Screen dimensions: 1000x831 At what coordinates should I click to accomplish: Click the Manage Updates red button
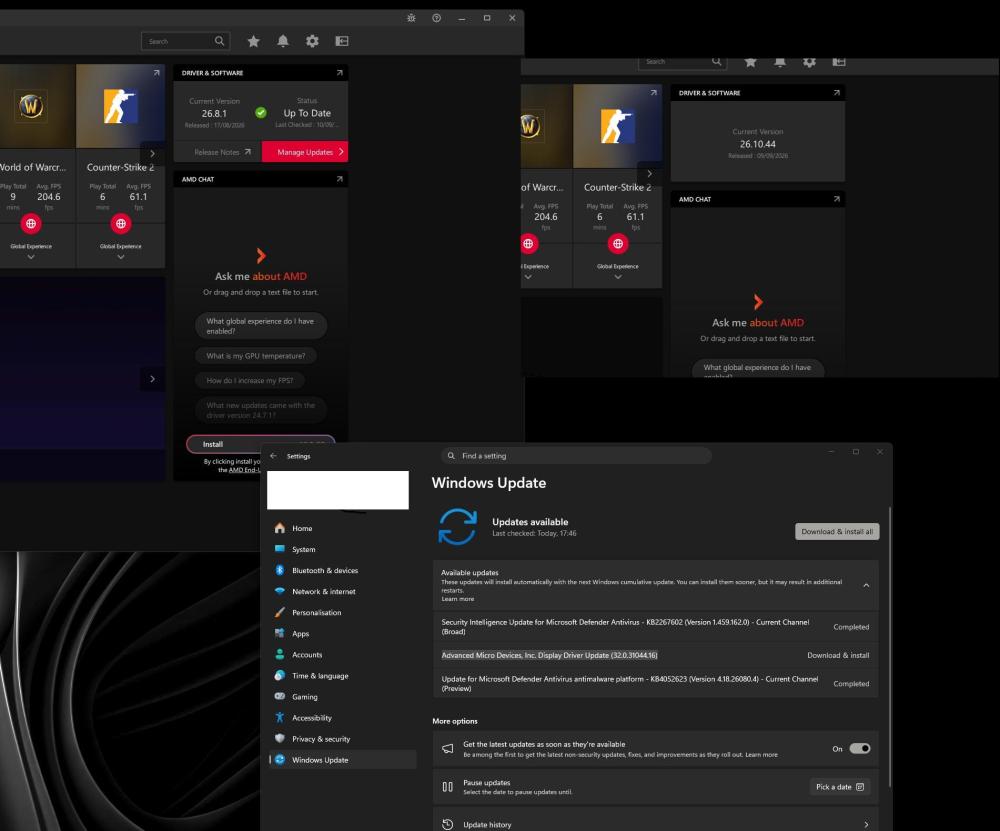pyautogui.click(x=305, y=152)
